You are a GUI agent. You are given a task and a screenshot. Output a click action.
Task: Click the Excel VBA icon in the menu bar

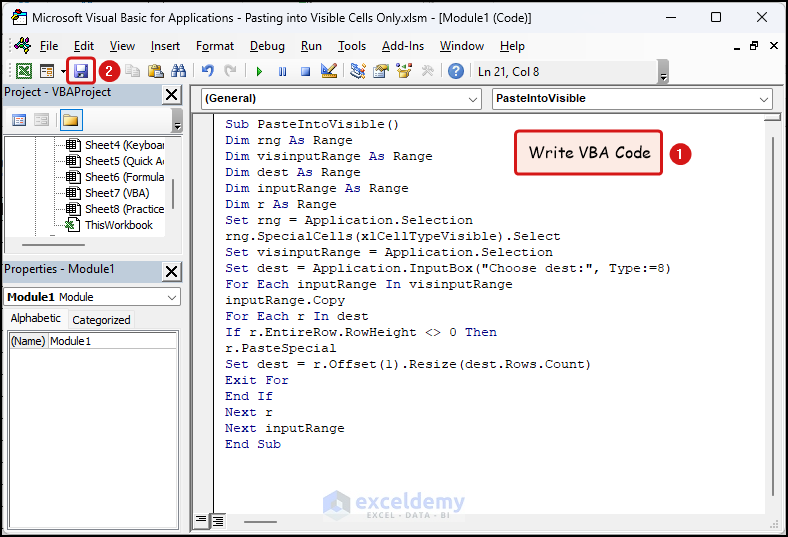pos(22,45)
